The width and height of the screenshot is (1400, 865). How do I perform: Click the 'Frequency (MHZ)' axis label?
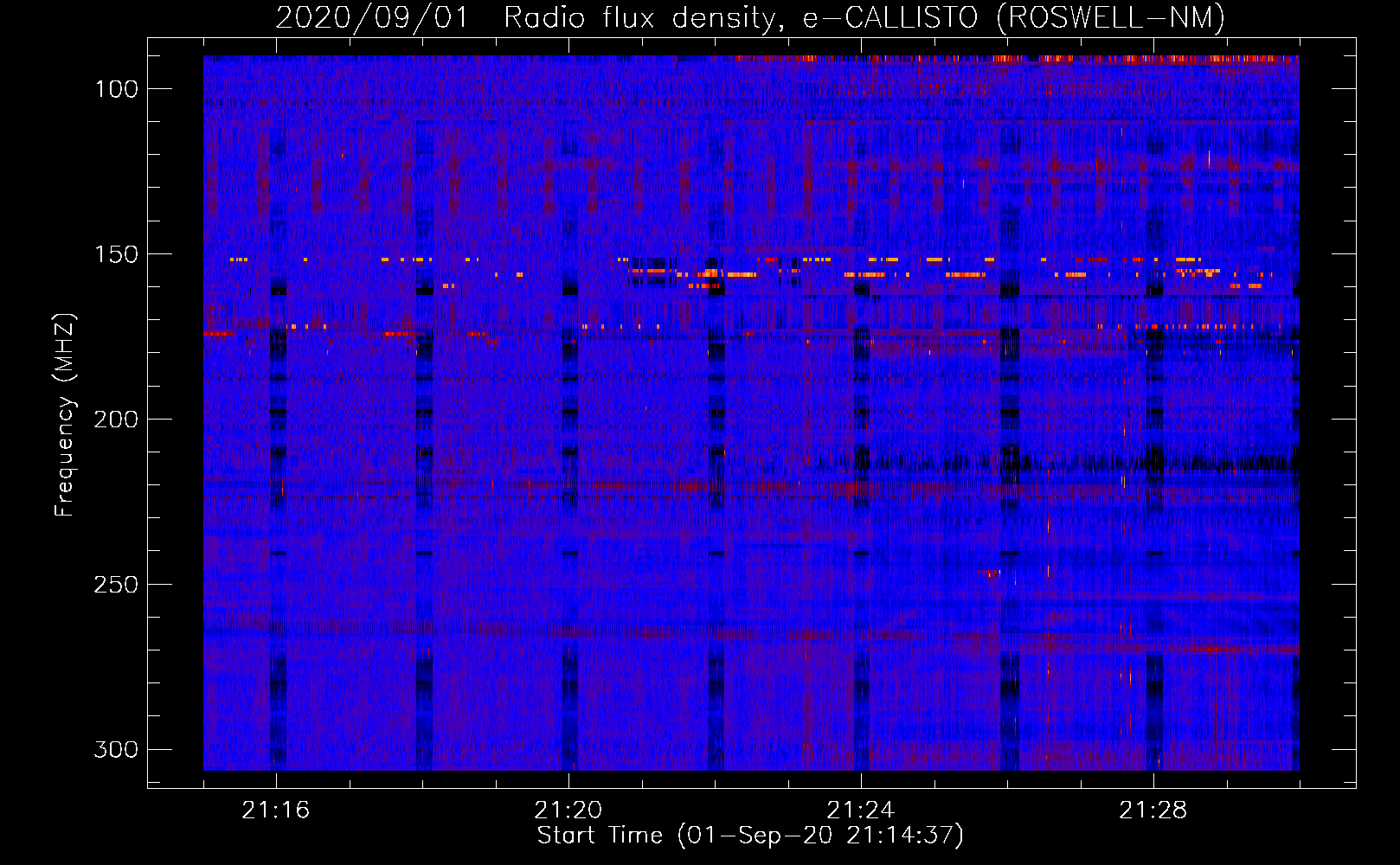pos(65,414)
